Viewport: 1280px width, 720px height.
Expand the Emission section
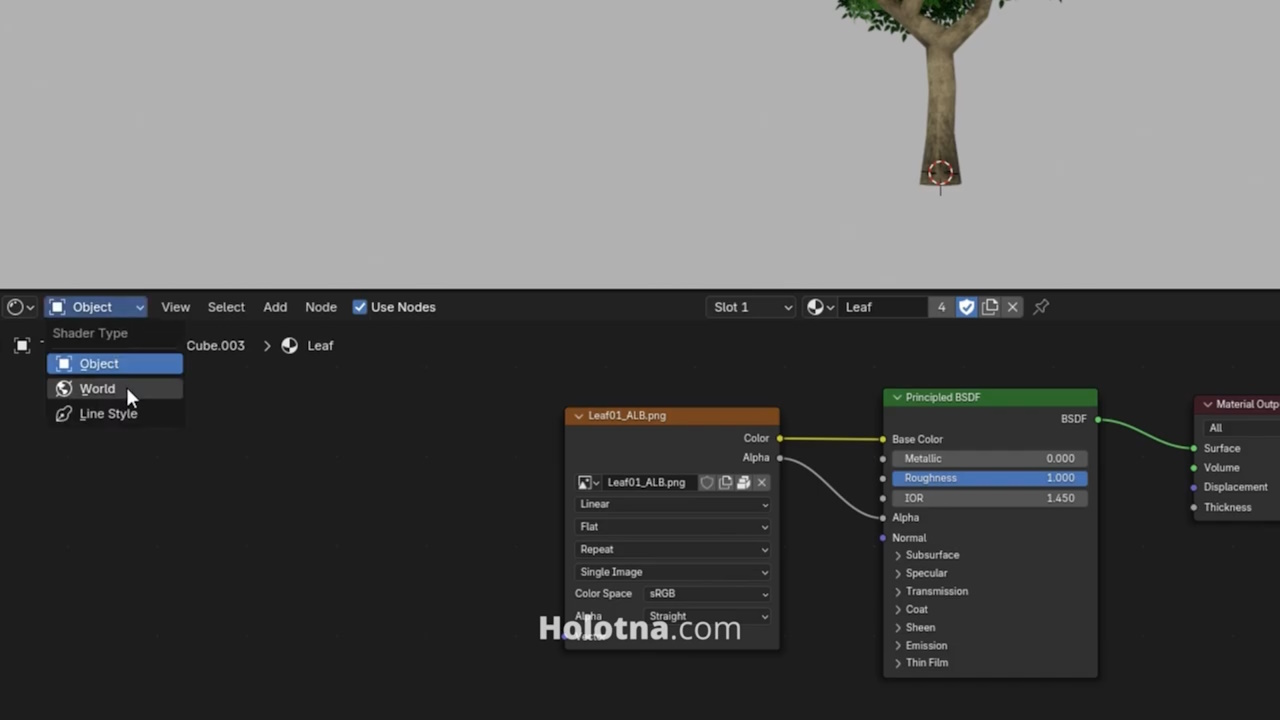click(x=920, y=646)
